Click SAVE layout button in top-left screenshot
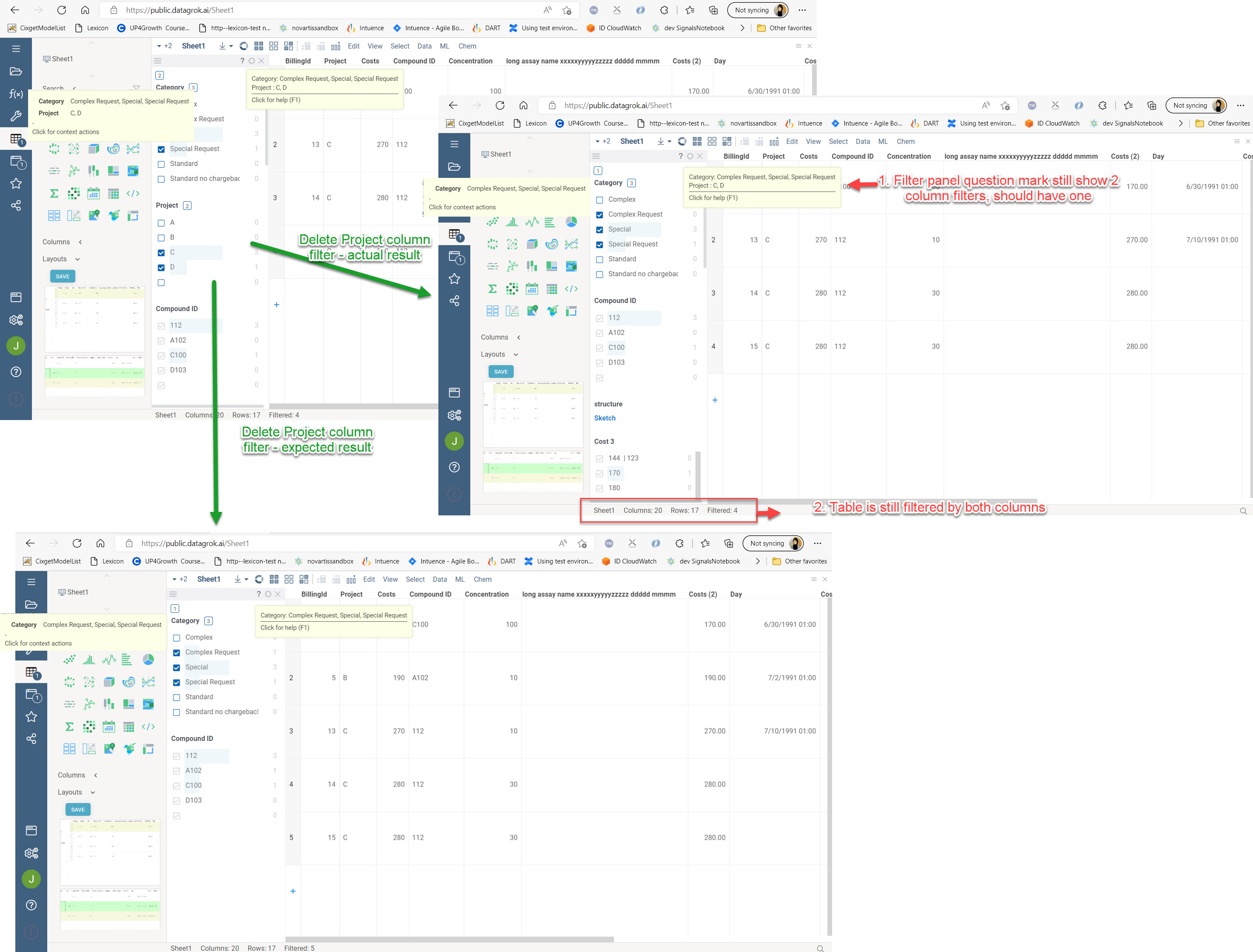Viewport: 1253px width, 952px height. tap(62, 277)
